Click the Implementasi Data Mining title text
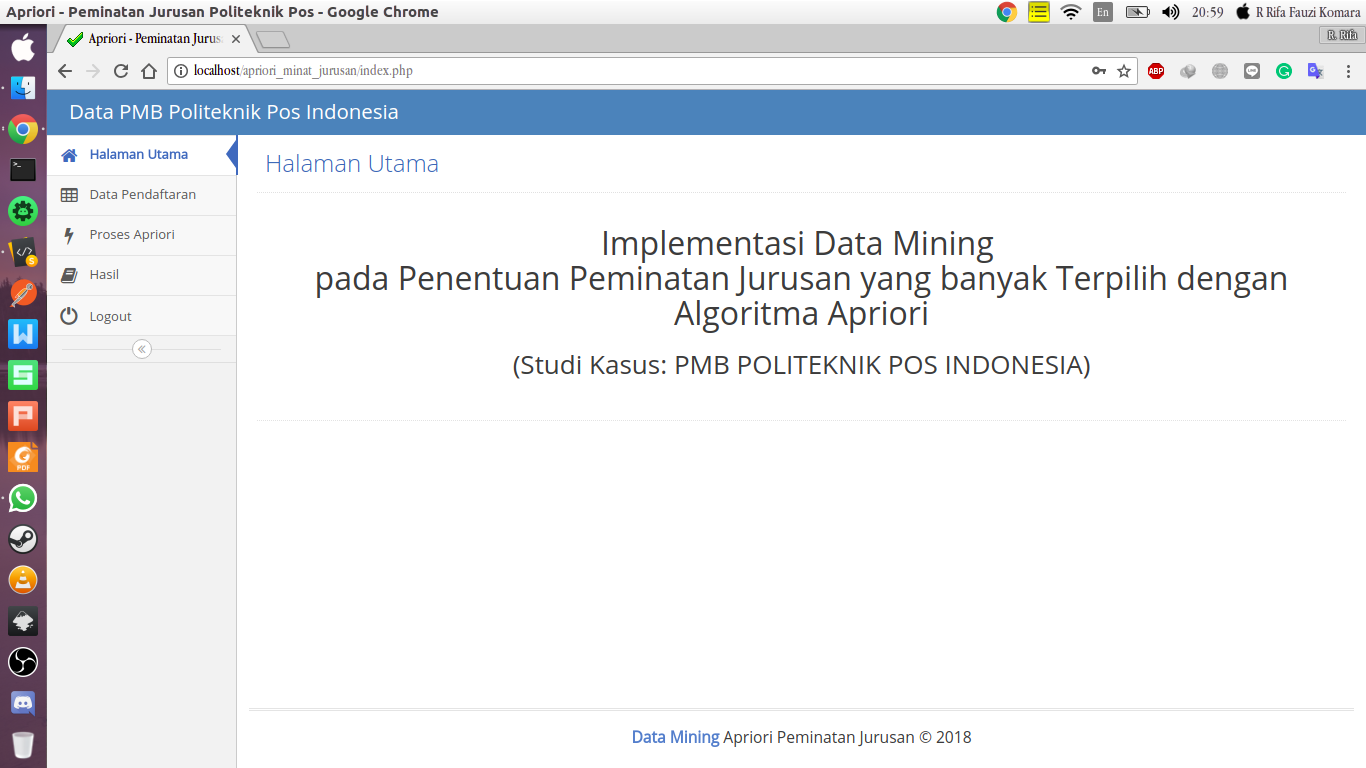 click(x=797, y=243)
